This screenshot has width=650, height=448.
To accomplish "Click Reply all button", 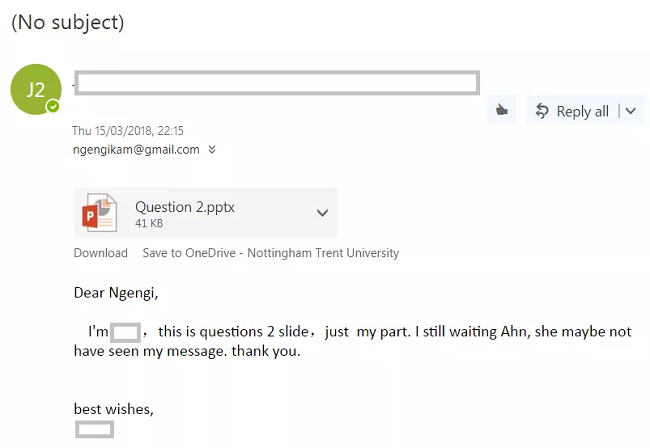I will click(572, 111).
